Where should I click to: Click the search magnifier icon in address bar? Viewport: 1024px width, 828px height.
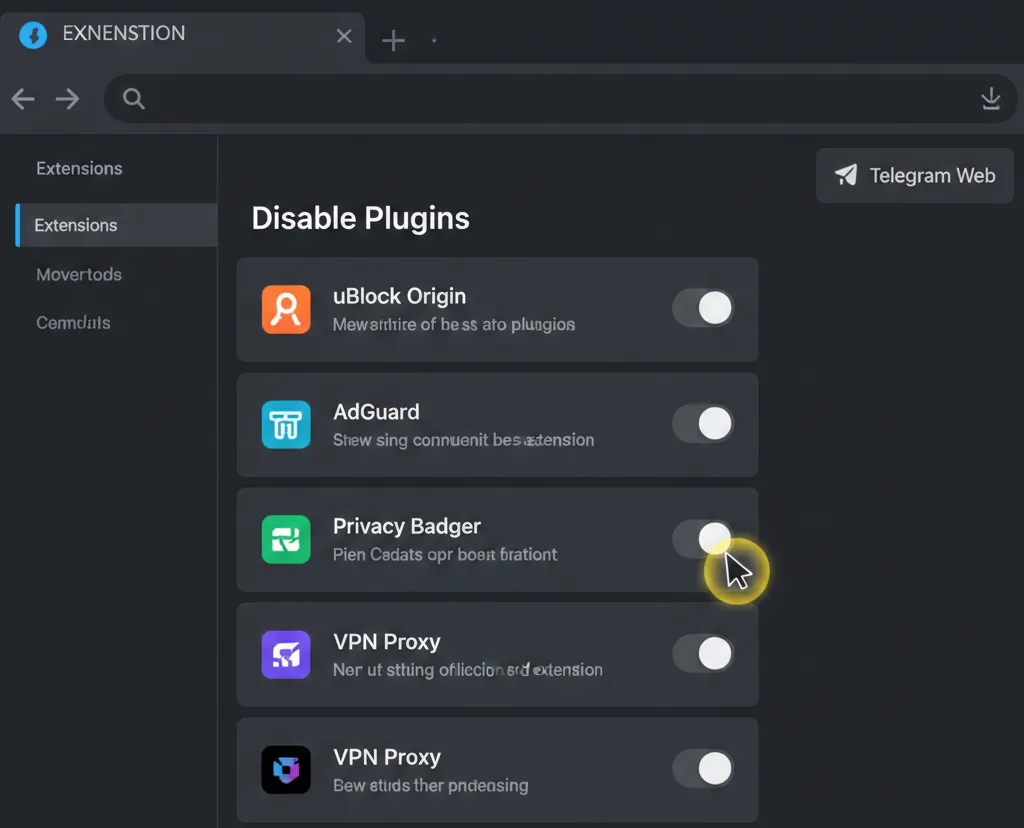[134, 99]
